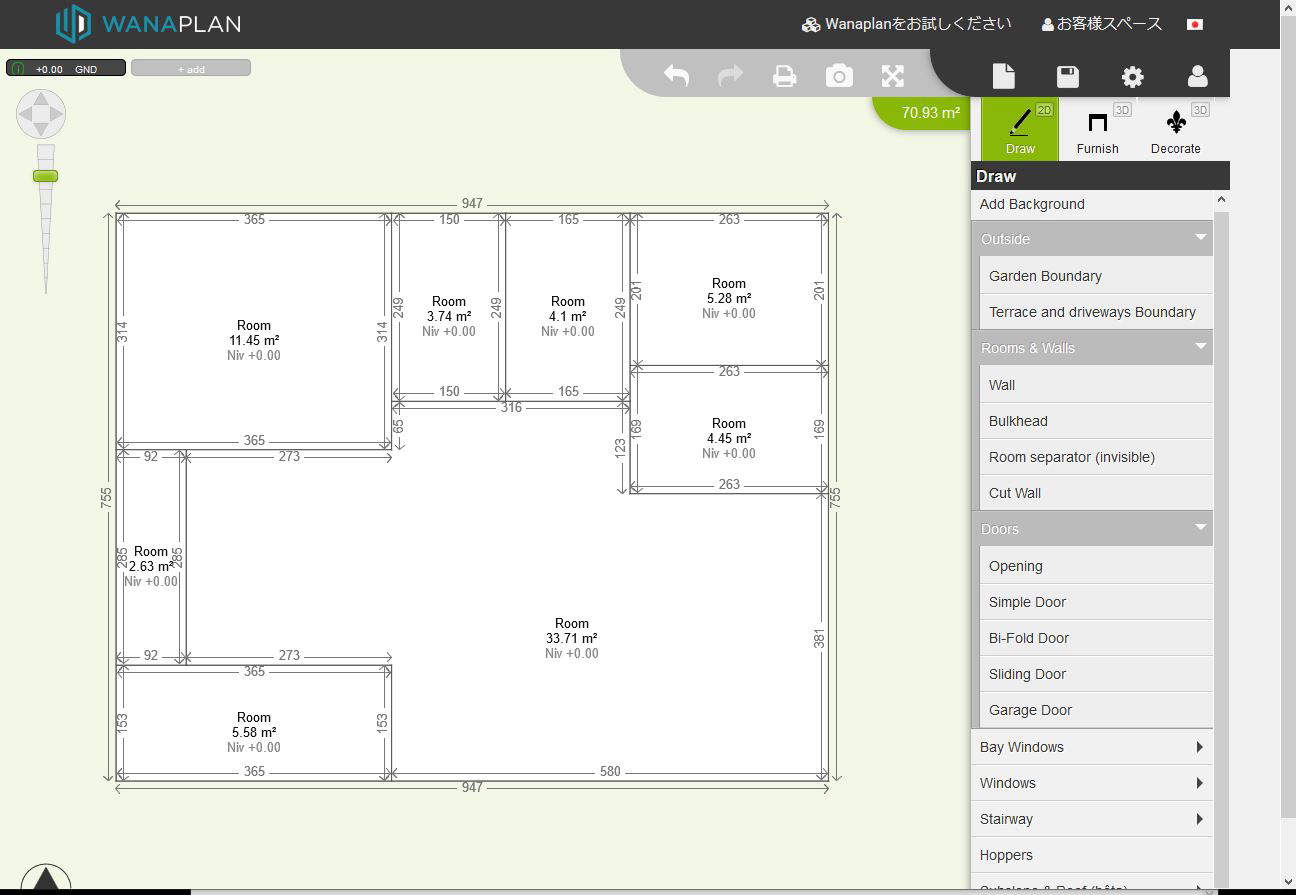Click the undo arrow icon
This screenshot has width=1296, height=895.
click(677, 76)
